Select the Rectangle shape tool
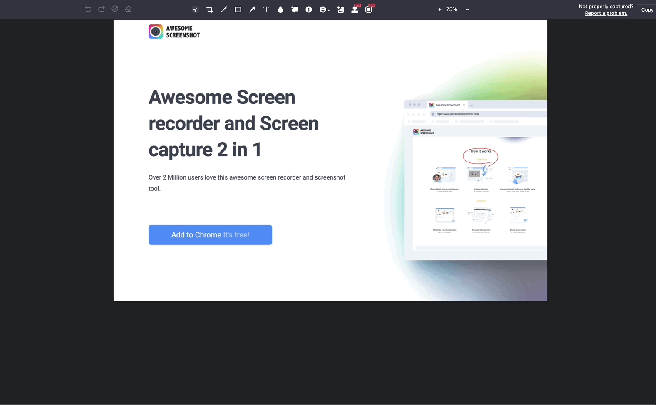656x405 pixels. click(238, 9)
